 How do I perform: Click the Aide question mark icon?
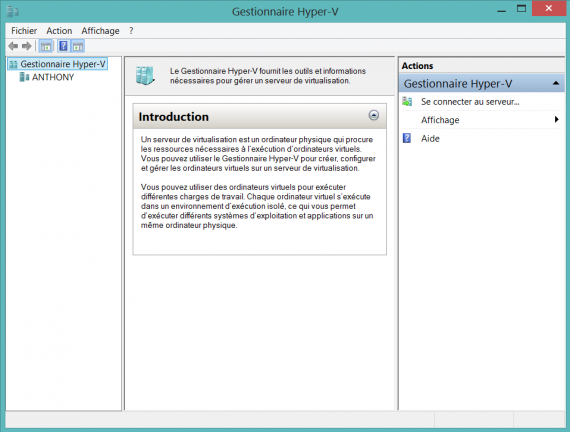coord(407,138)
